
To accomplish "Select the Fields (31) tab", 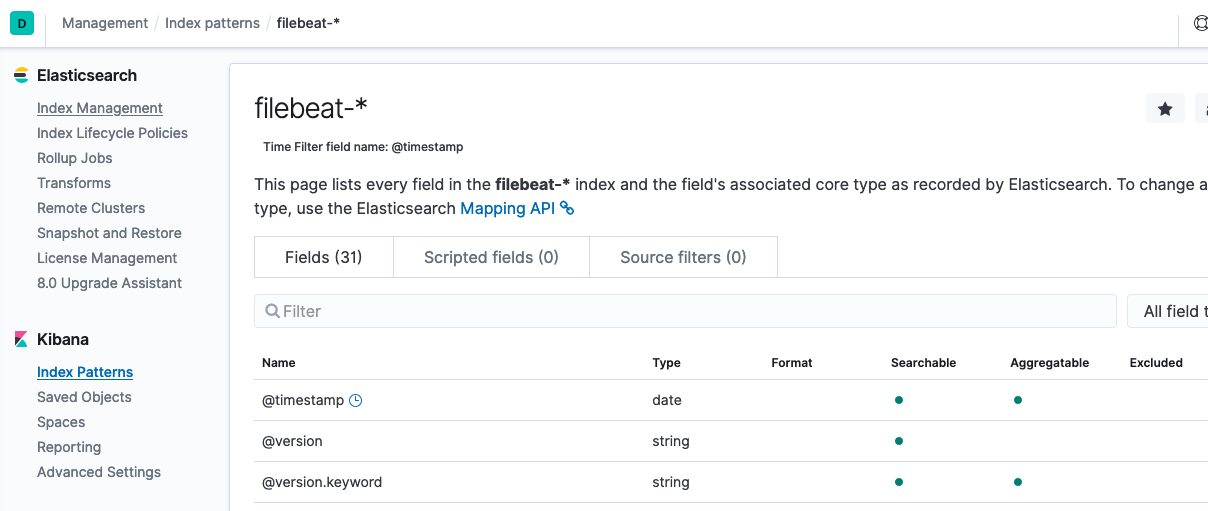I will pyautogui.click(x=324, y=257).
